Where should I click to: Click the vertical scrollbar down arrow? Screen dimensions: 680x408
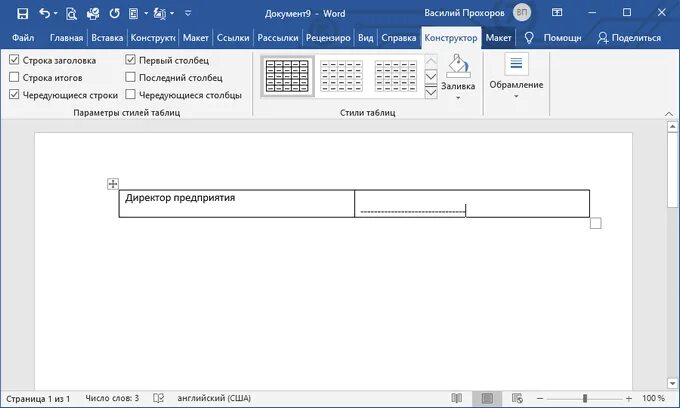coord(672,383)
